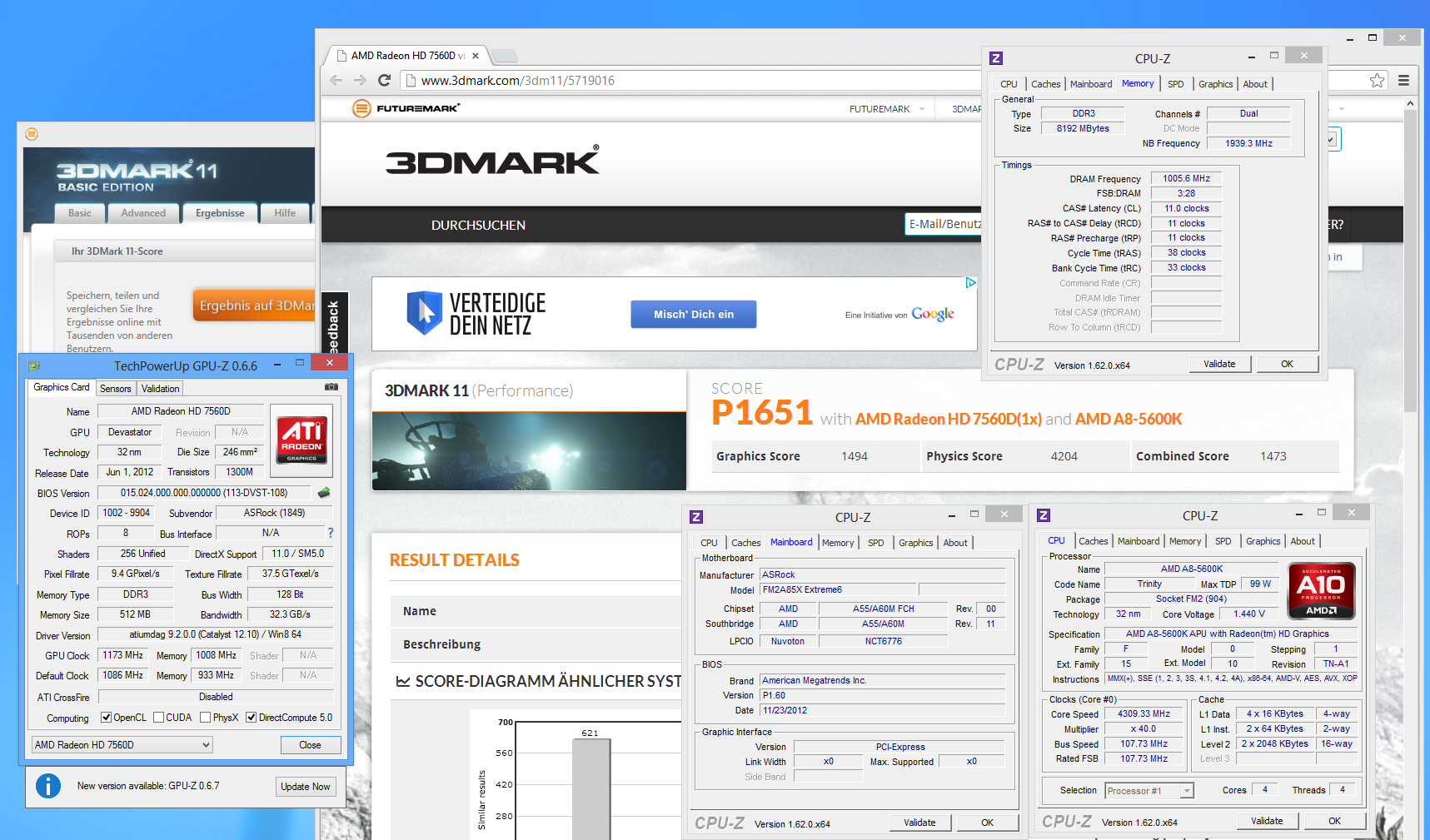The height and width of the screenshot is (840, 1430).
Task: Open Caches tab in CPU-Z Mainboard window
Action: pos(745,543)
